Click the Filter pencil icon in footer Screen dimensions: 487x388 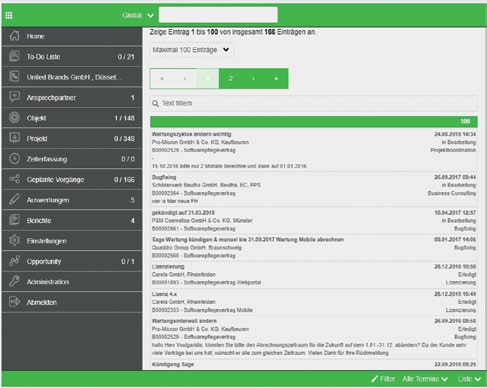click(375, 379)
